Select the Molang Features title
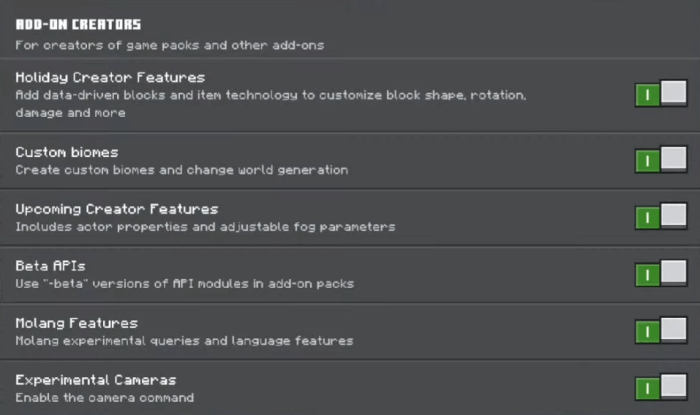Viewport: 700px width, 415px height. (x=76, y=323)
